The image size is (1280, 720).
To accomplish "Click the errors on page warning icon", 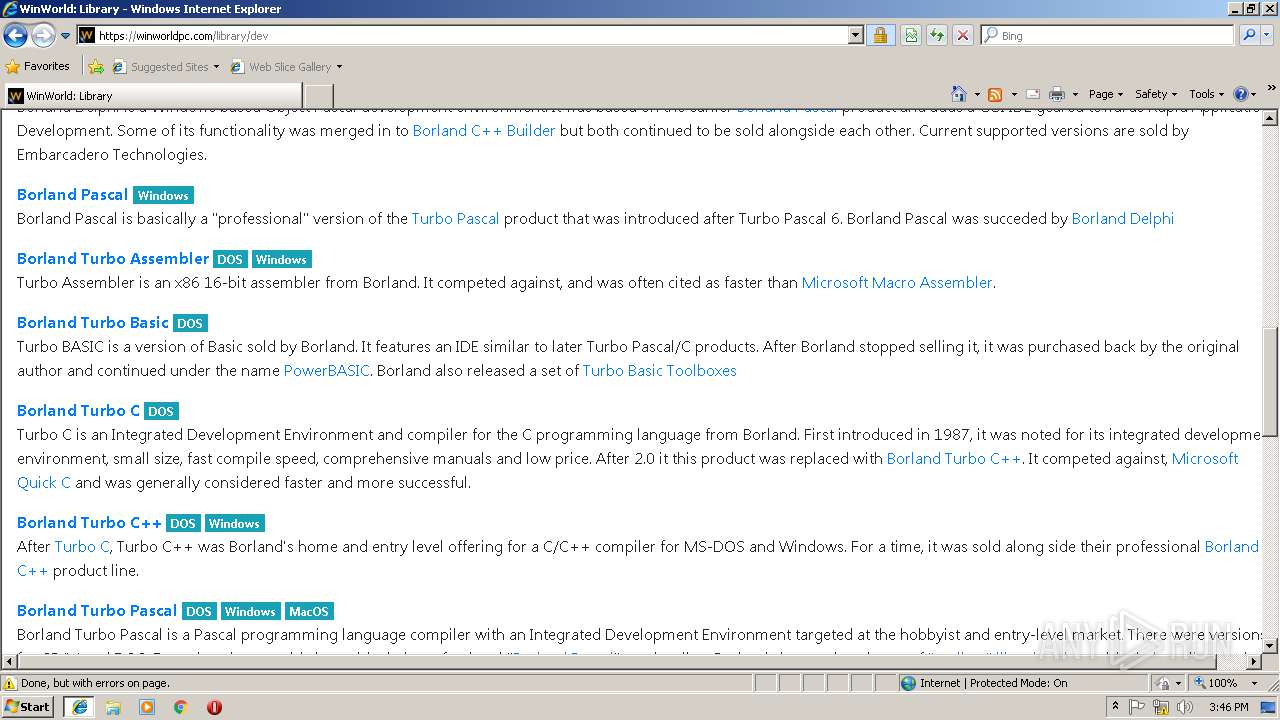I will tap(10, 683).
